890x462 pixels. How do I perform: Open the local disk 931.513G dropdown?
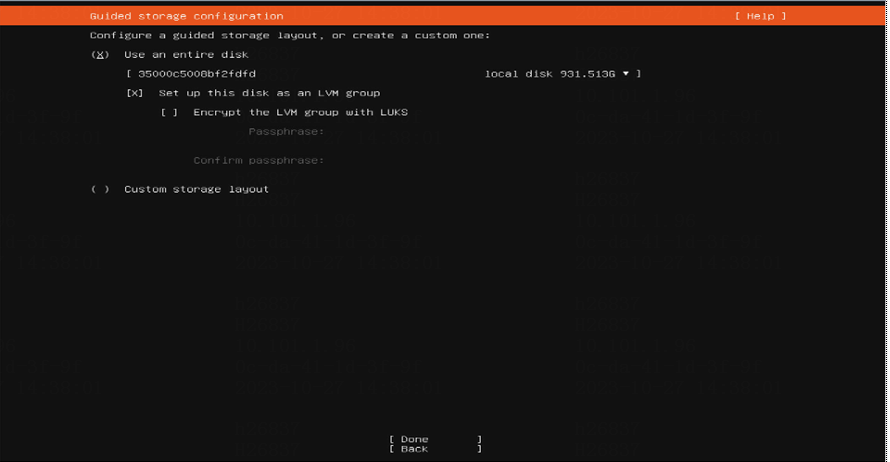click(384, 74)
